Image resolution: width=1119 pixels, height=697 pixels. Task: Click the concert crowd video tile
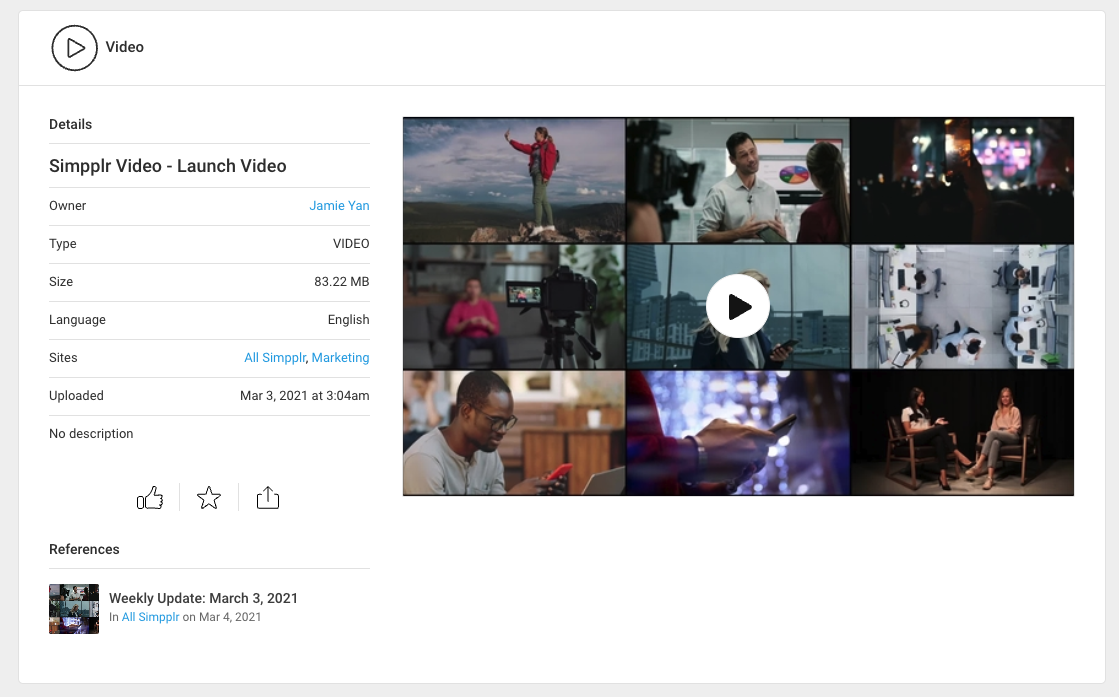(962, 180)
